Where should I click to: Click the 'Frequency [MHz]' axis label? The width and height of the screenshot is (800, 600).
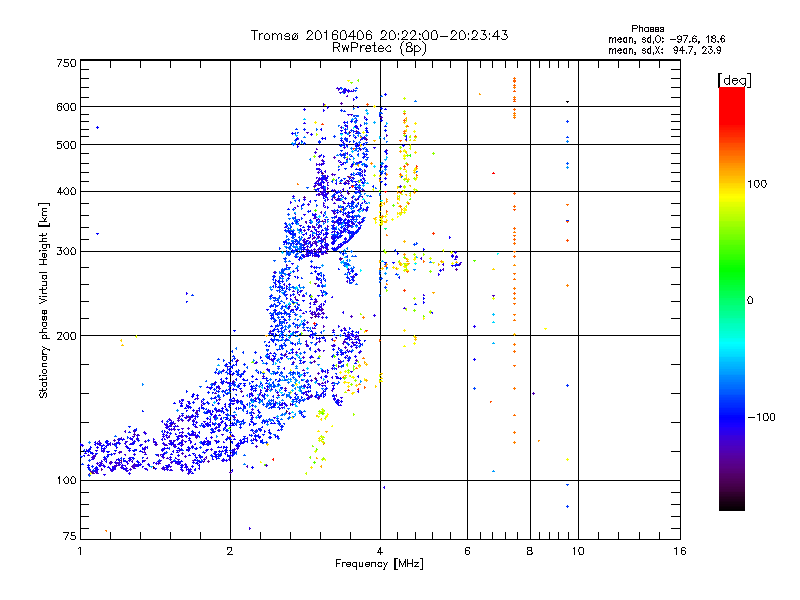(x=379, y=564)
